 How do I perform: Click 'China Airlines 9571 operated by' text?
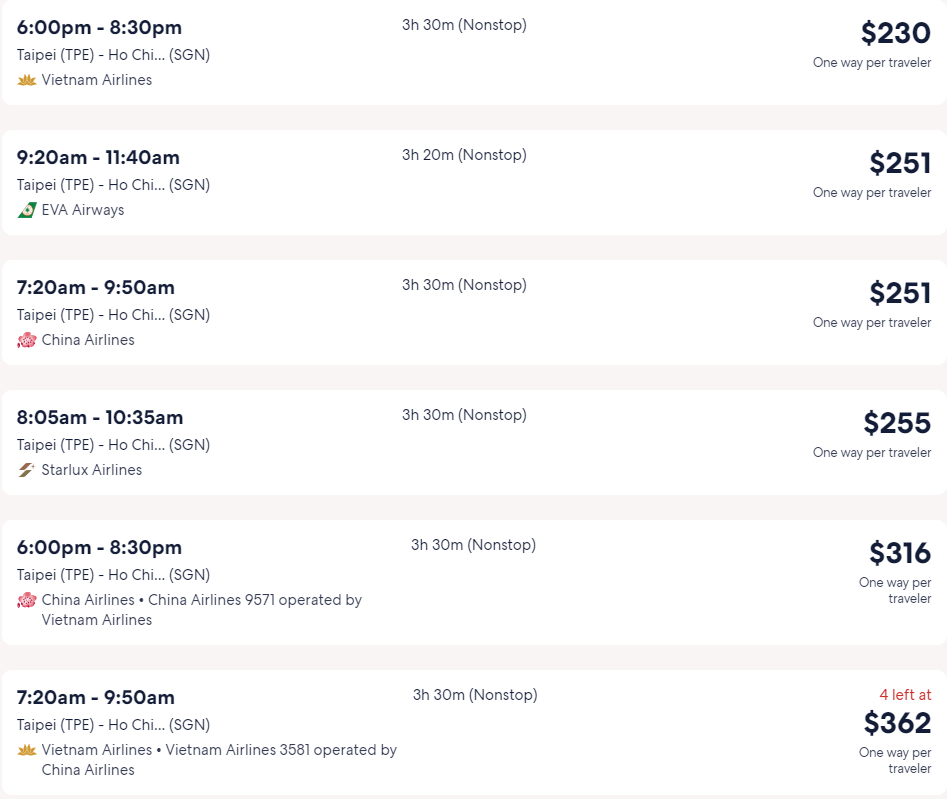(255, 600)
